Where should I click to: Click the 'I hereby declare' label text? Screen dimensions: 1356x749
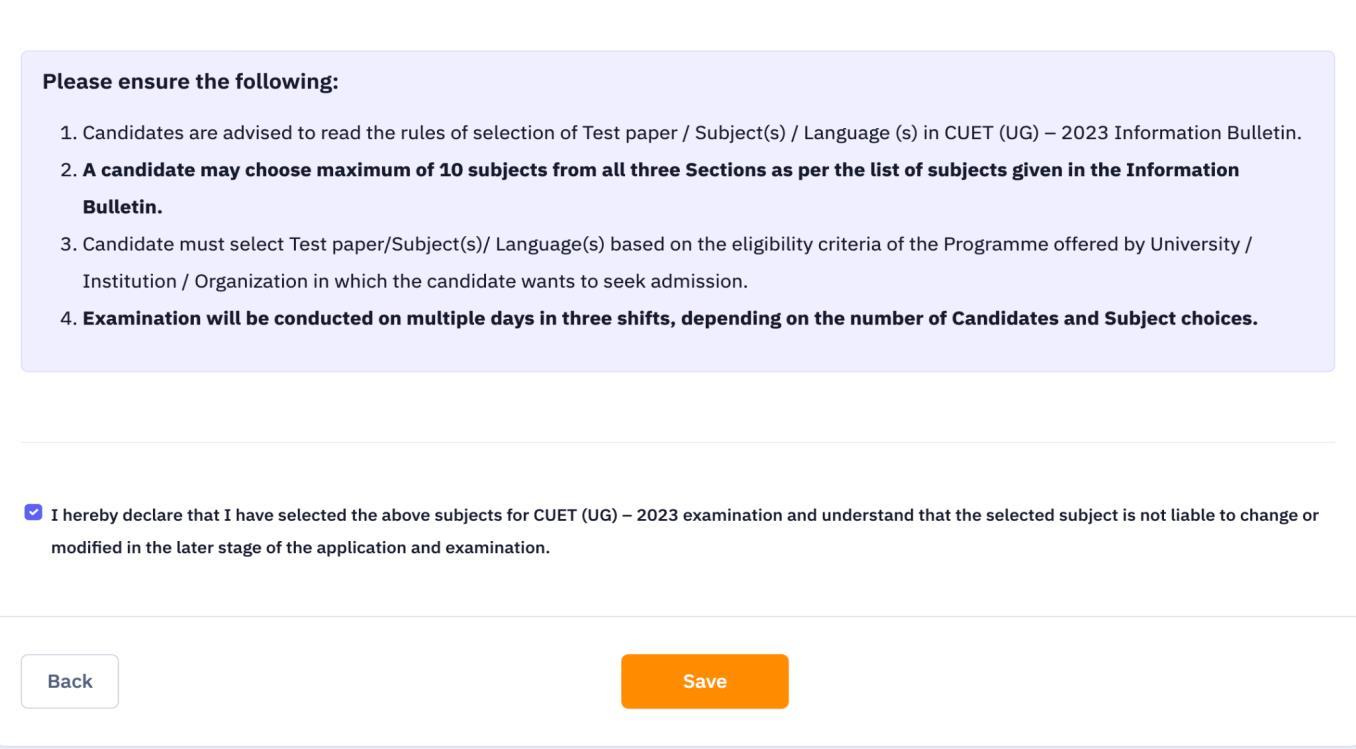click(685, 532)
